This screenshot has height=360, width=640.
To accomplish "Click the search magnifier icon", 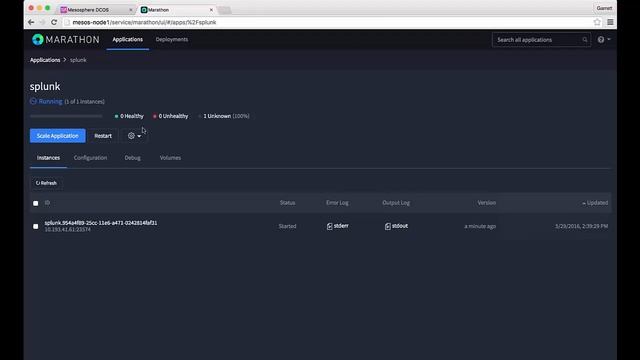I will pyautogui.click(x=584, y=40).
